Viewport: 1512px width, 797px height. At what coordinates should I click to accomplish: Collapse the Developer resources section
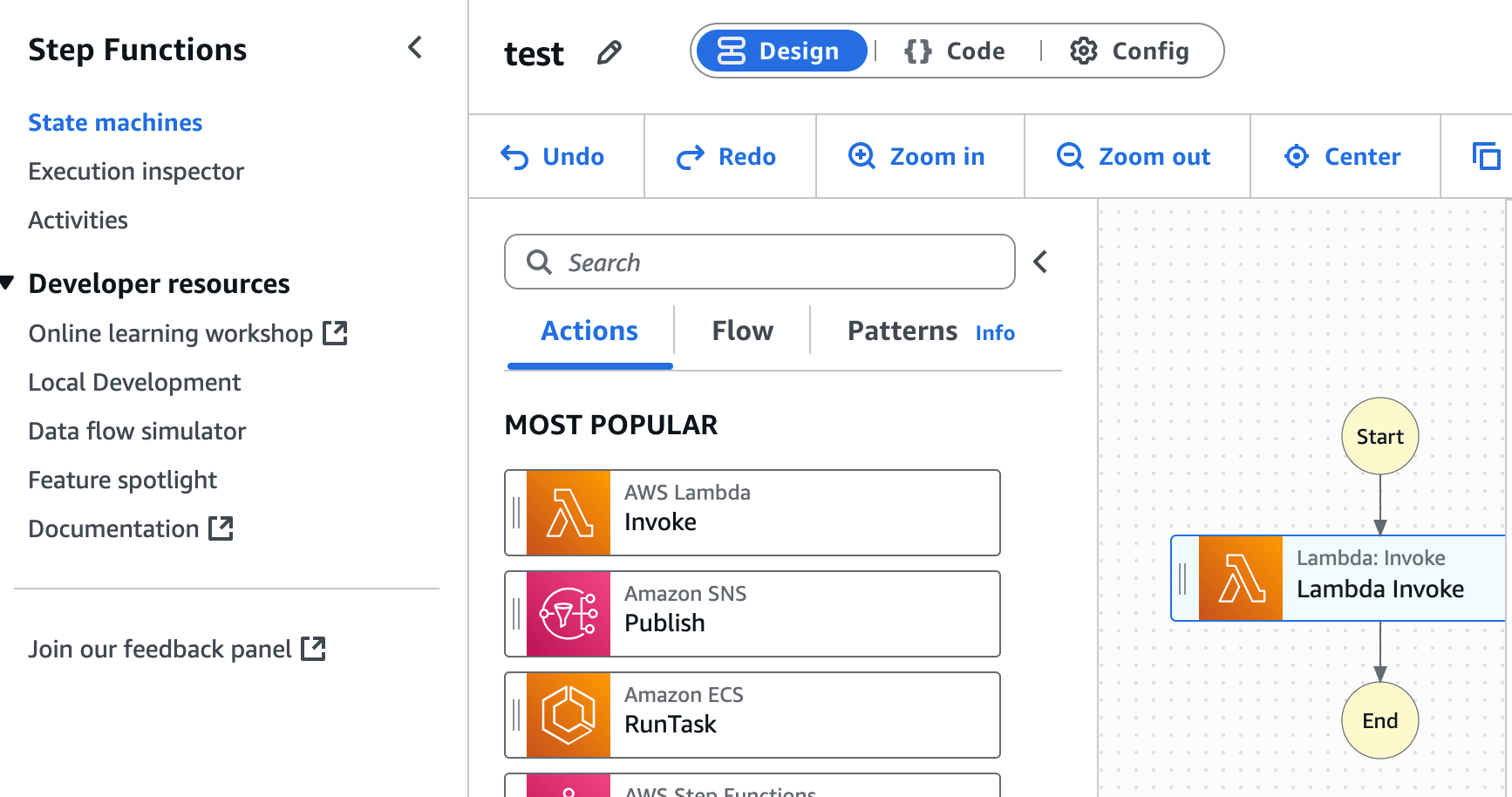pyautogui.click(x=8, y=283)
